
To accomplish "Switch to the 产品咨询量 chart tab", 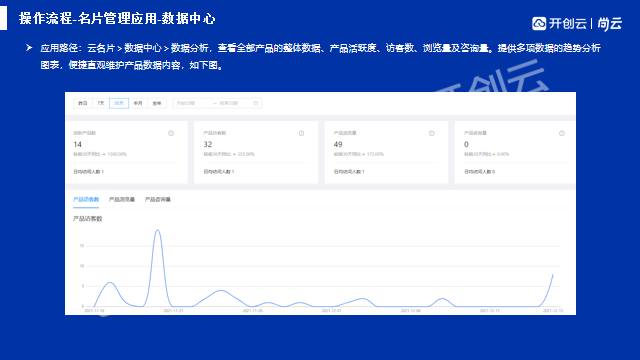I will [x=158, y=200].
